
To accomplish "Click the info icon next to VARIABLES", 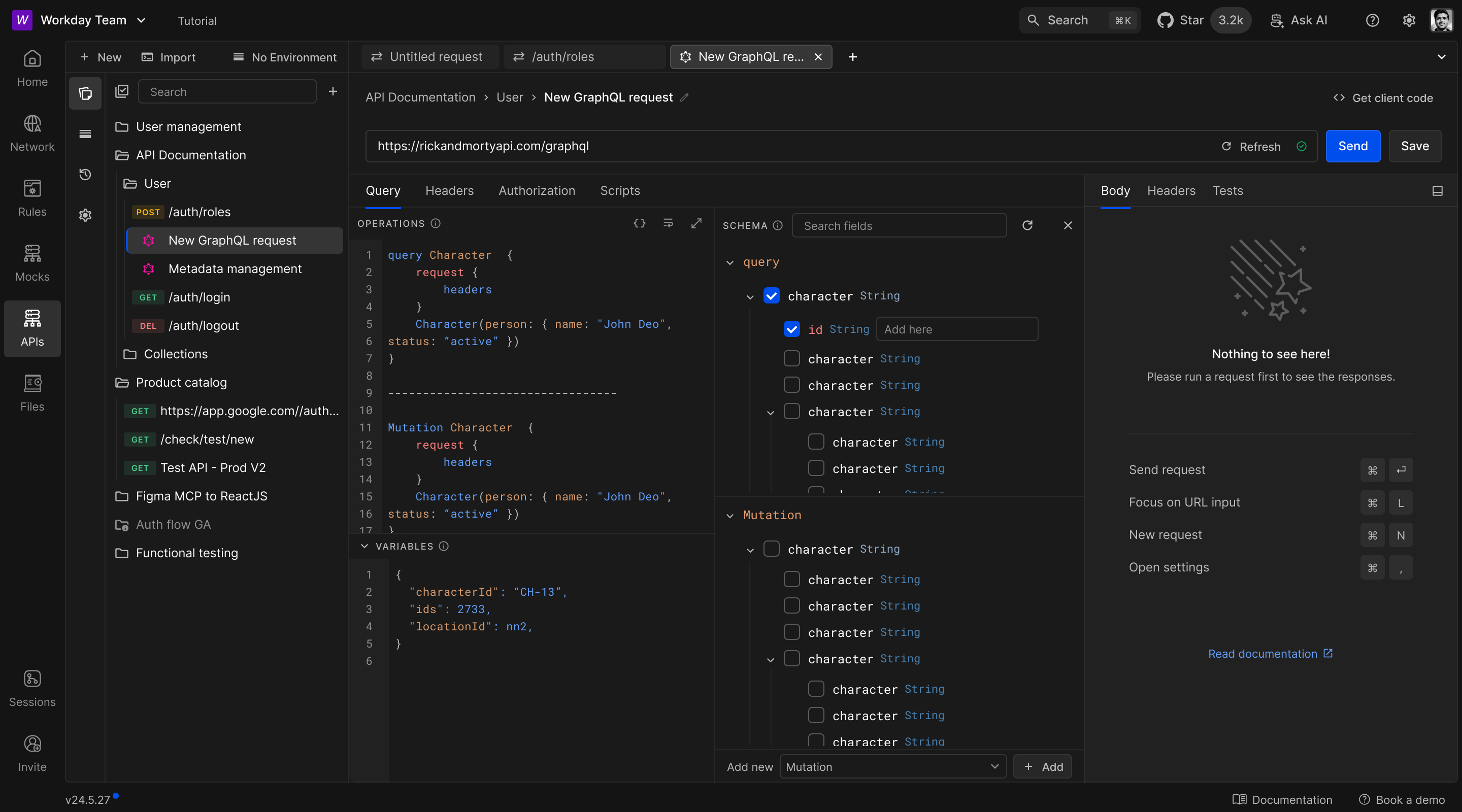I will (x=444, y=546).
